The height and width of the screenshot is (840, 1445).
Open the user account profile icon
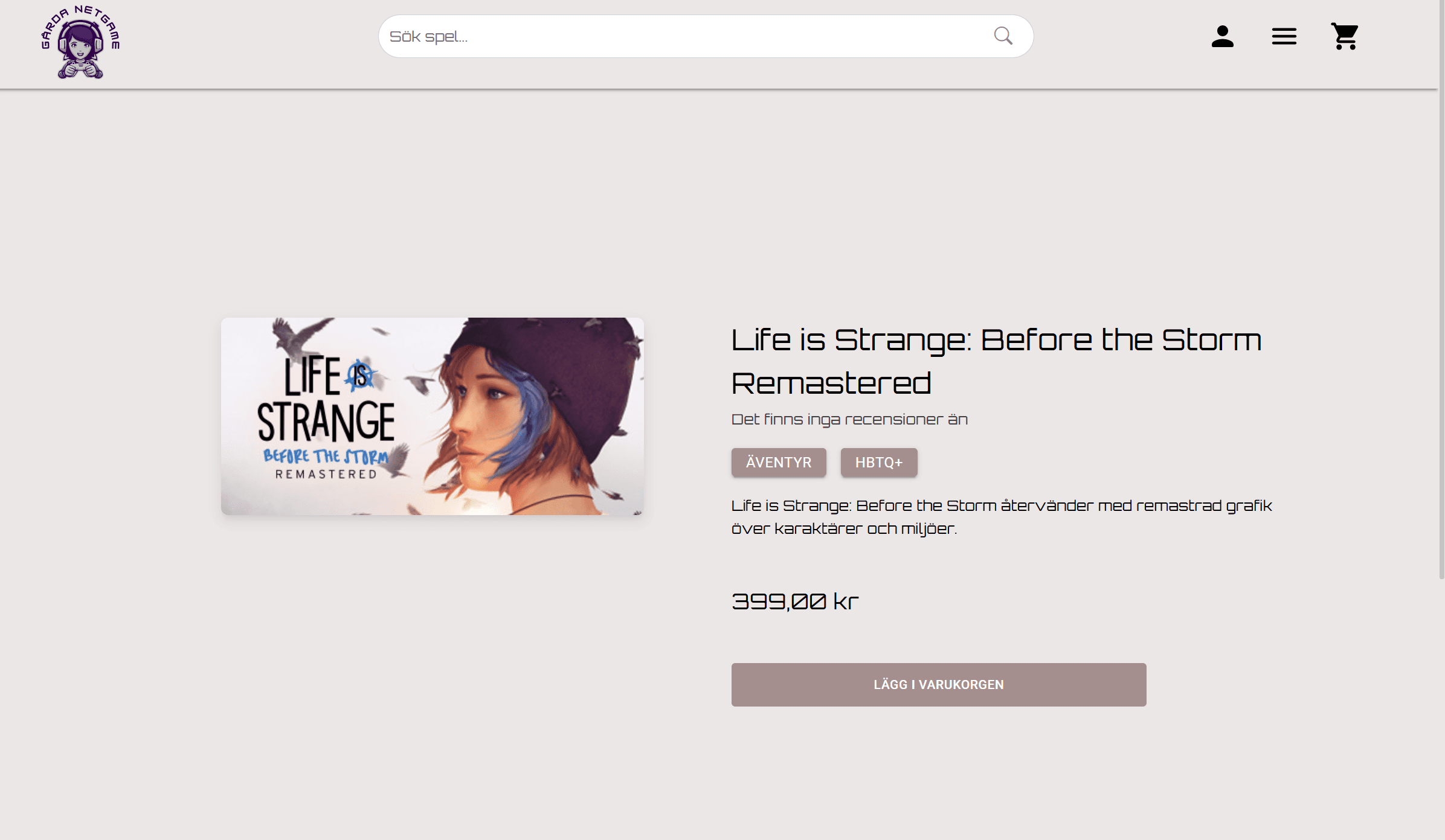[1222, 36]
